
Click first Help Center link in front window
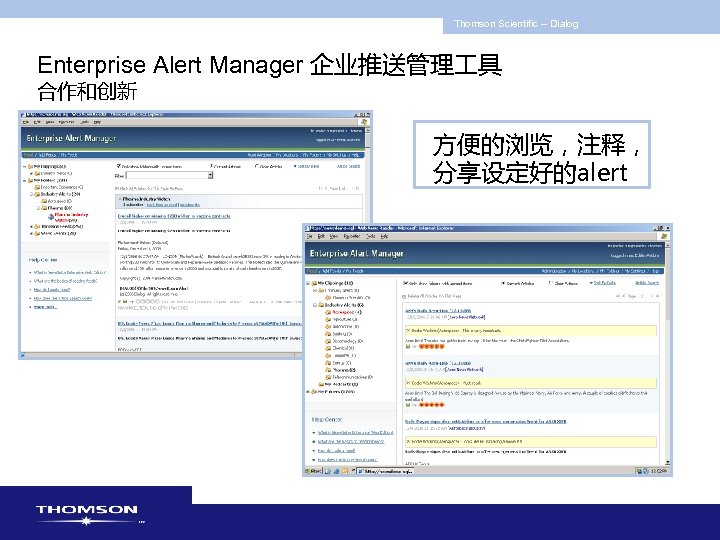[355, 433]
